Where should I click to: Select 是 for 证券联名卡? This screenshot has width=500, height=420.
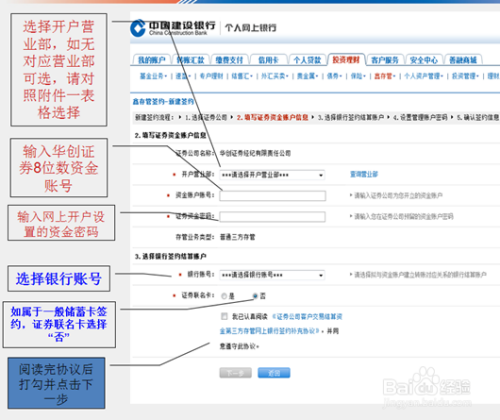click(x=224, y=296)
